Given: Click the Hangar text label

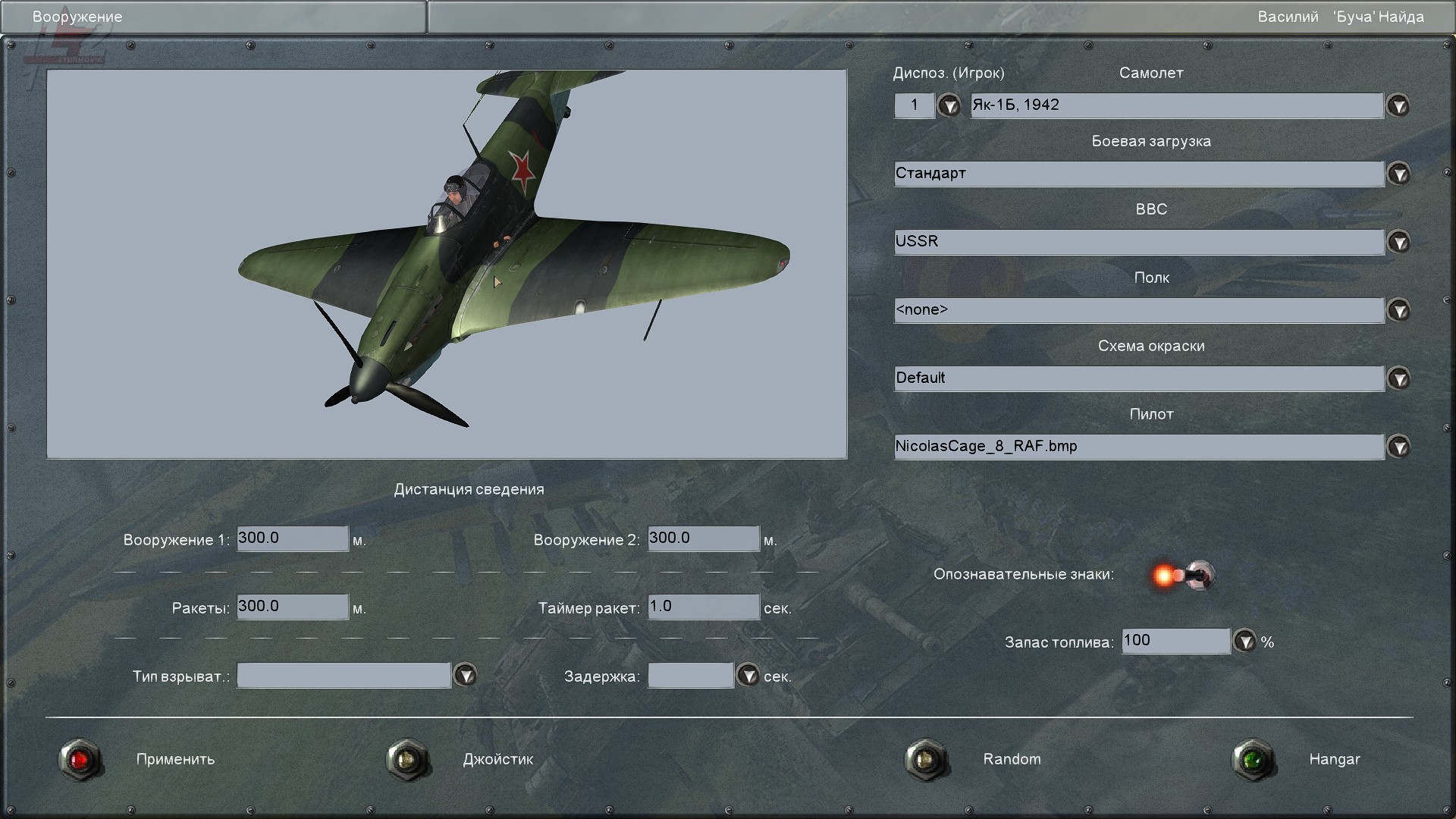Looking at the screenshot, I should coord(1334,759).
